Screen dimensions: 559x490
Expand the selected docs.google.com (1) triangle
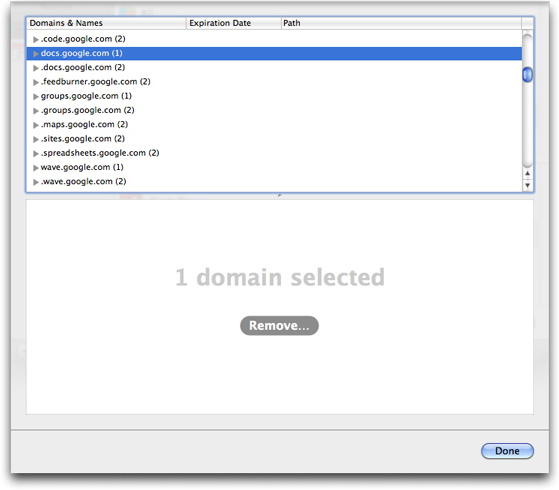click(36, 53)
